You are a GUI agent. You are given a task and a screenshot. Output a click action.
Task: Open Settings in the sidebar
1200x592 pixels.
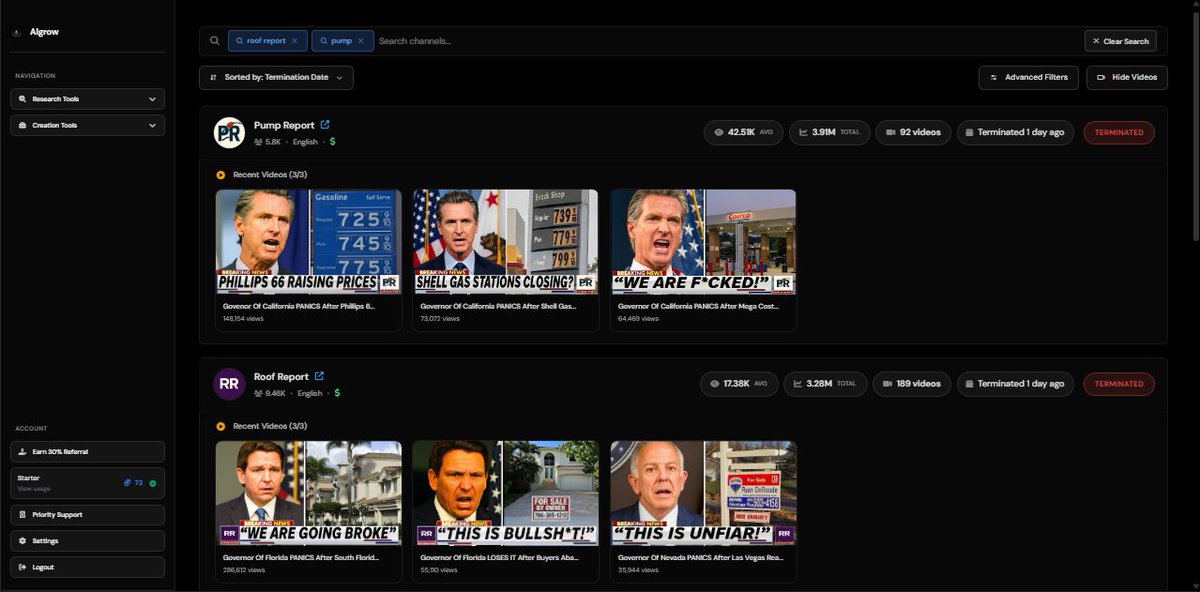click(88, 541)
